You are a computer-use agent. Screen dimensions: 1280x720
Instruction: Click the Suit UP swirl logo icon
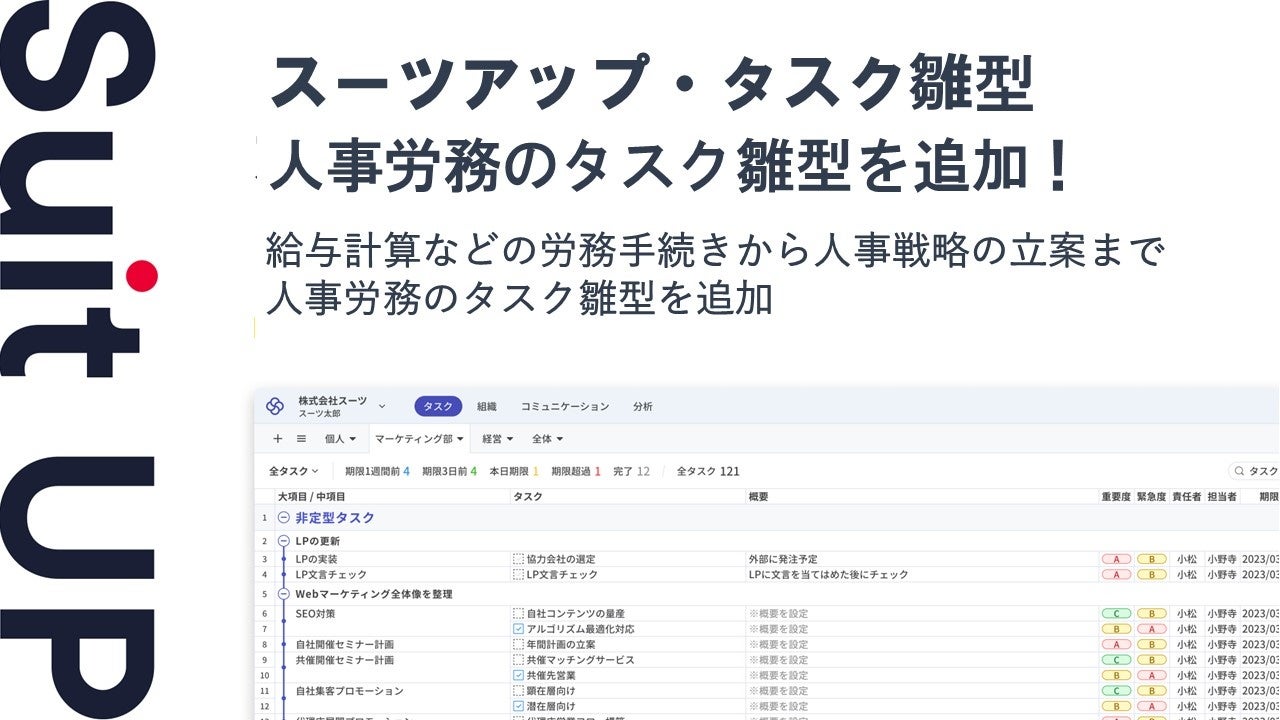275,406
